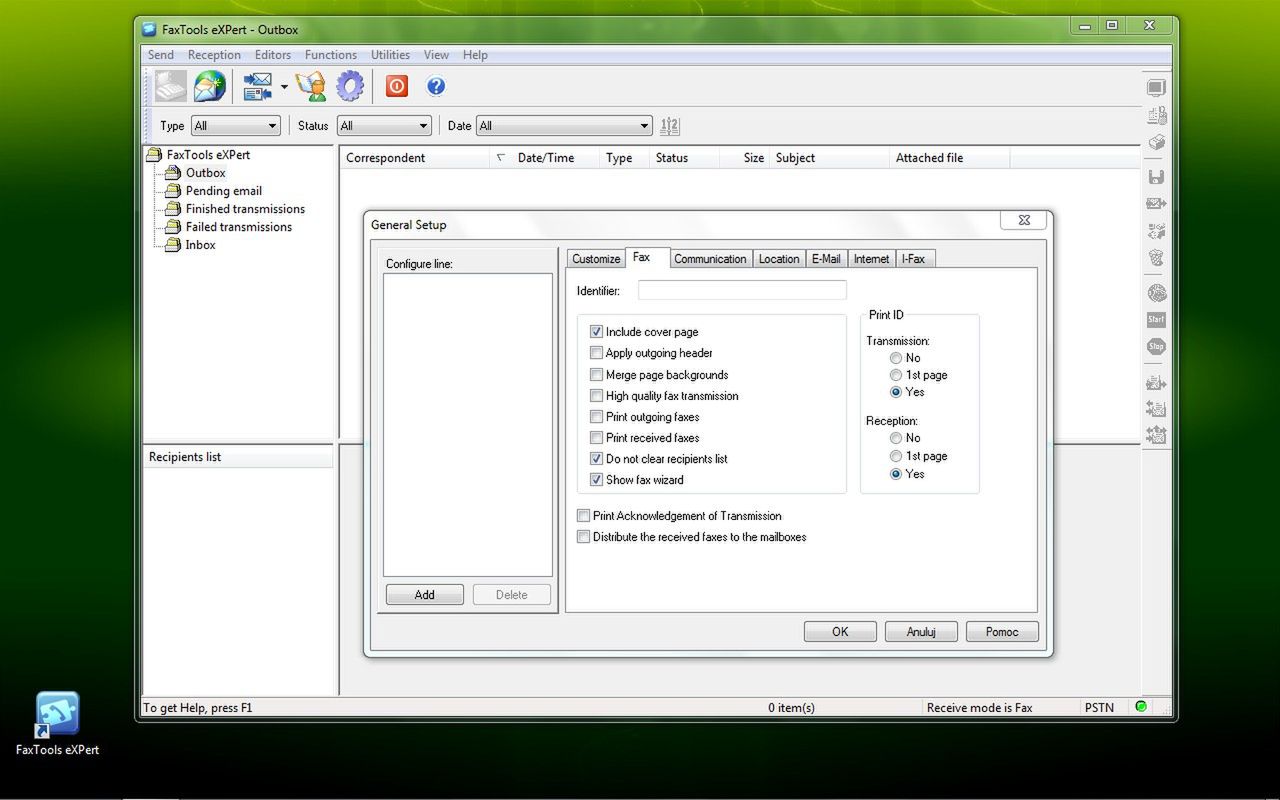Open the Date filter dropdown
Screen dimensions: 1280x800
click(564, 126)
